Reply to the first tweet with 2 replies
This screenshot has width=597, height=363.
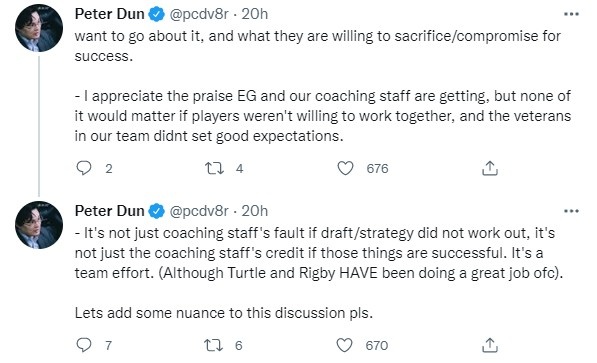pyautogui.click(x=84, y=168)
